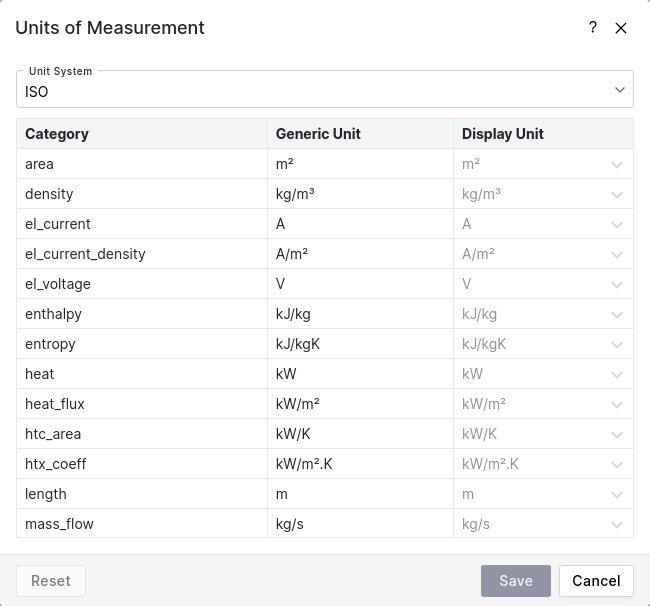Click the Save button
The height and width of the screenshot is (606, 650).
tap(516, 581)
